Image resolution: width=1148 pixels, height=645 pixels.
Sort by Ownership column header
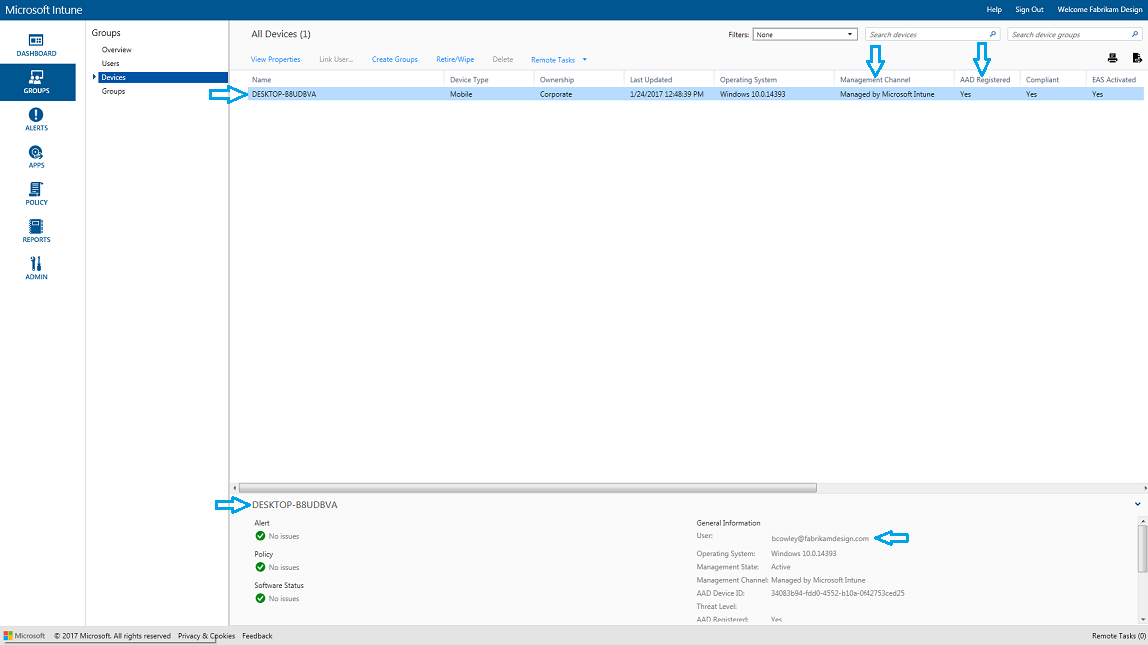556,80
